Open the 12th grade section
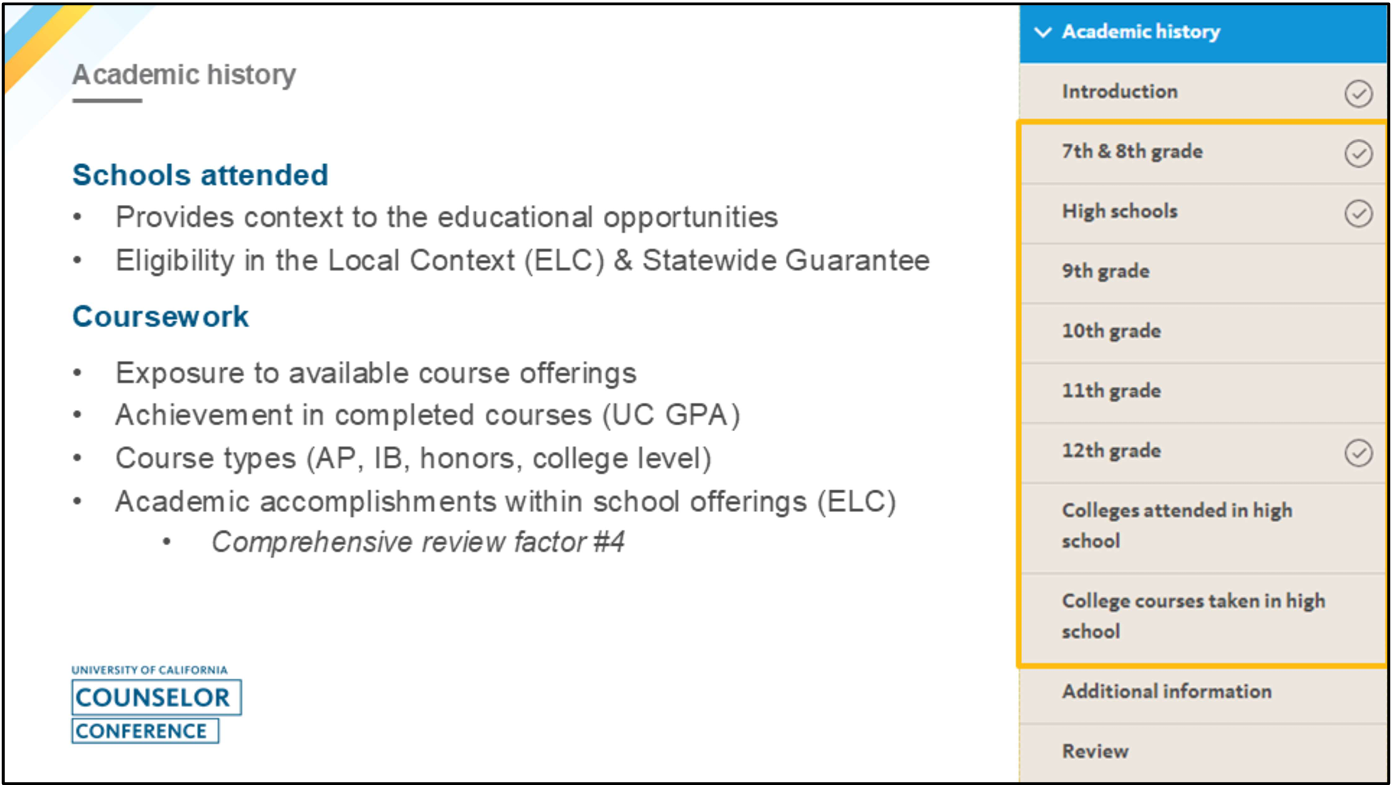 [x=1111, y=452]
